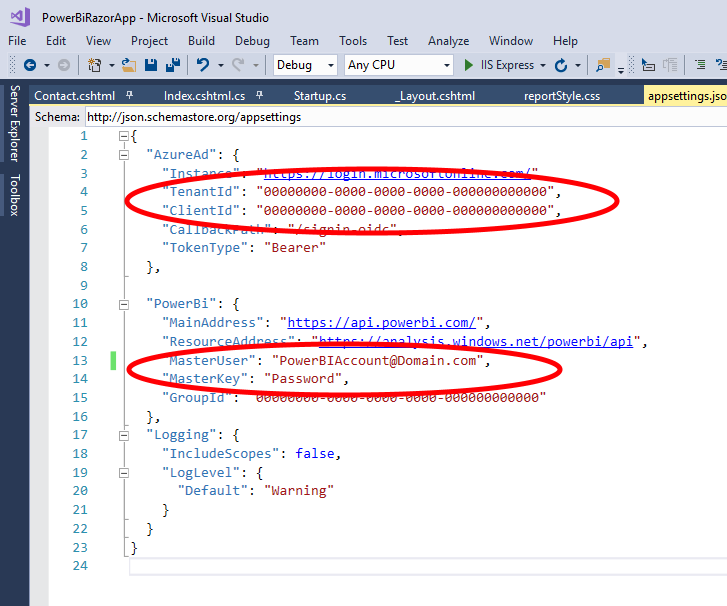The image size is (727, 606).
Task: Click the Indent lines toolbar icon
Action: [x=700, y=65]
